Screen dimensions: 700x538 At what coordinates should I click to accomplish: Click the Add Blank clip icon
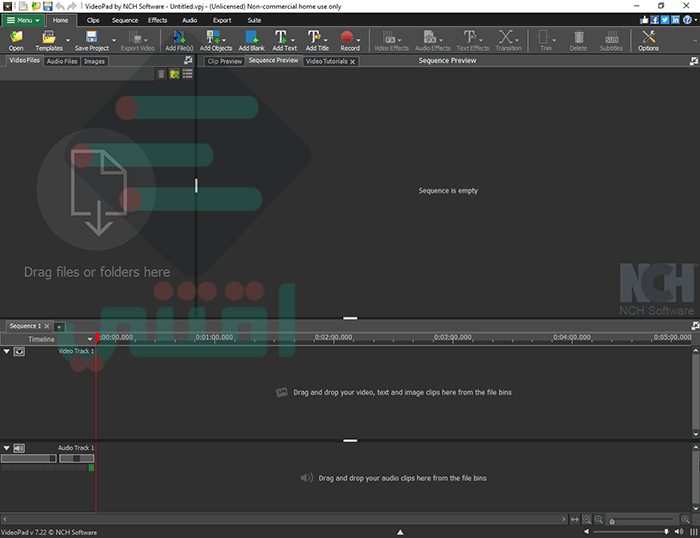252,37
